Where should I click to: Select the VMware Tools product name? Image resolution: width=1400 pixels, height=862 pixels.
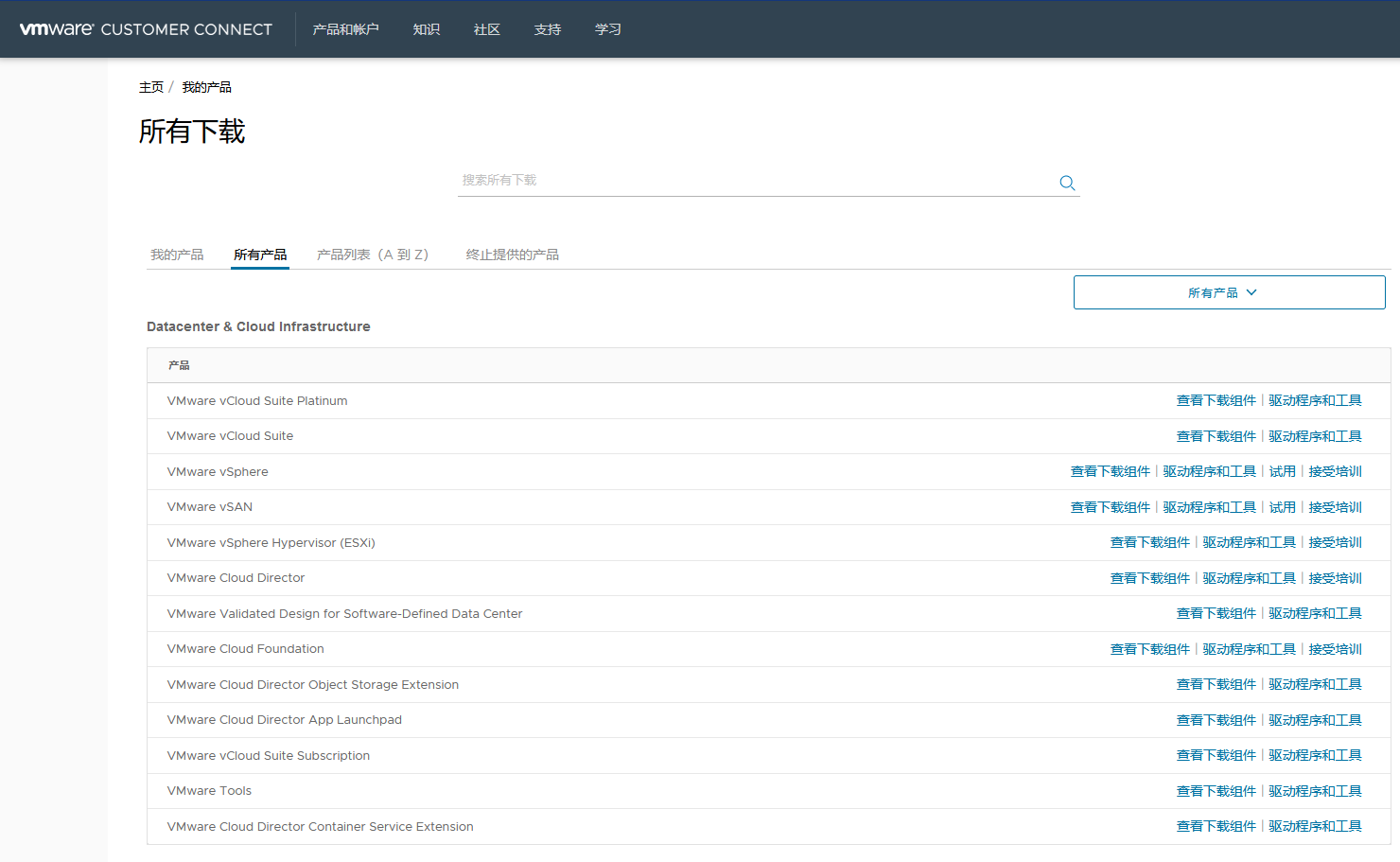[x=209, y=791]
